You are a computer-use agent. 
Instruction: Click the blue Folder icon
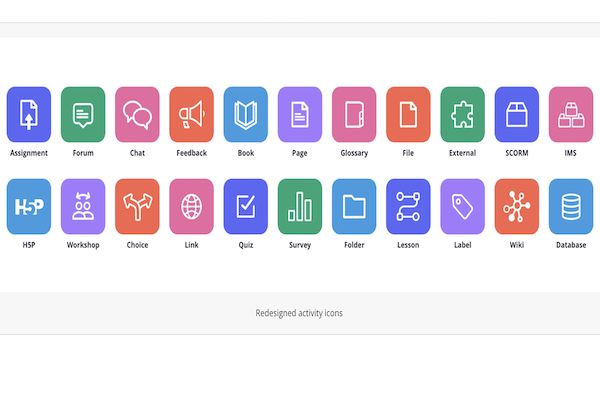coord(354,206)
